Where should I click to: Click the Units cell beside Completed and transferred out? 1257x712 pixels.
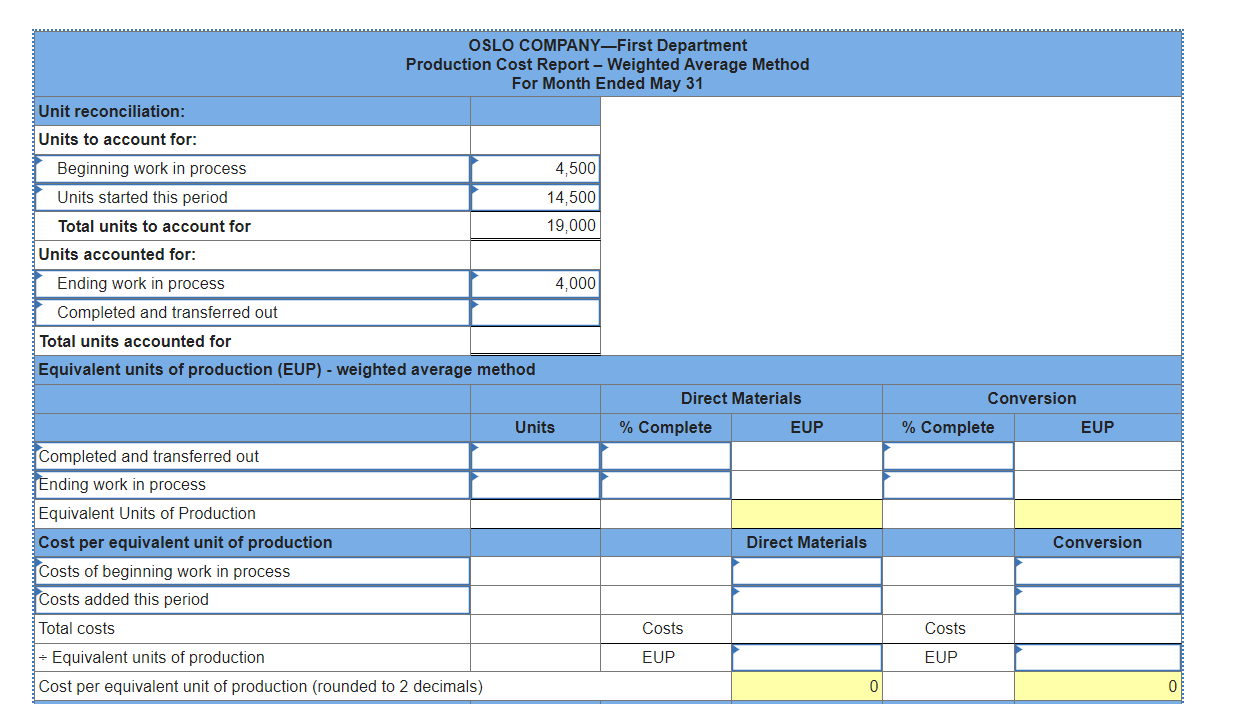coord(535,456)
